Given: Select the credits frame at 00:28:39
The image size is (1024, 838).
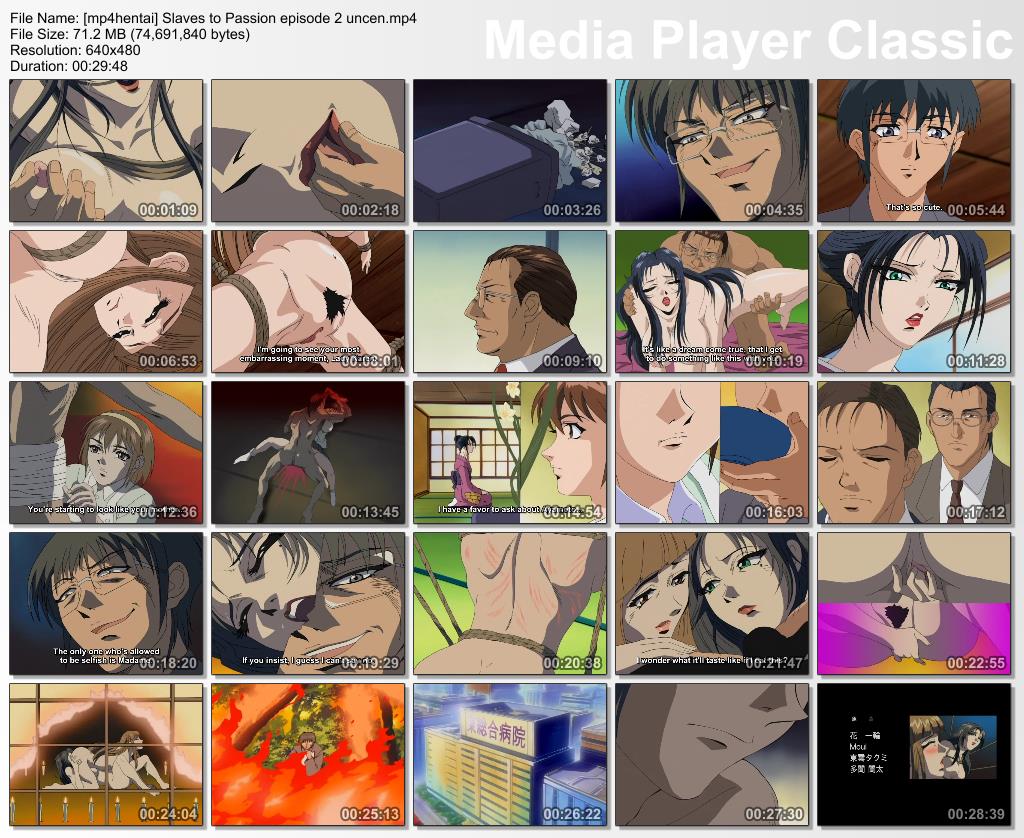Looking at the screenshot, I should 914,755.
